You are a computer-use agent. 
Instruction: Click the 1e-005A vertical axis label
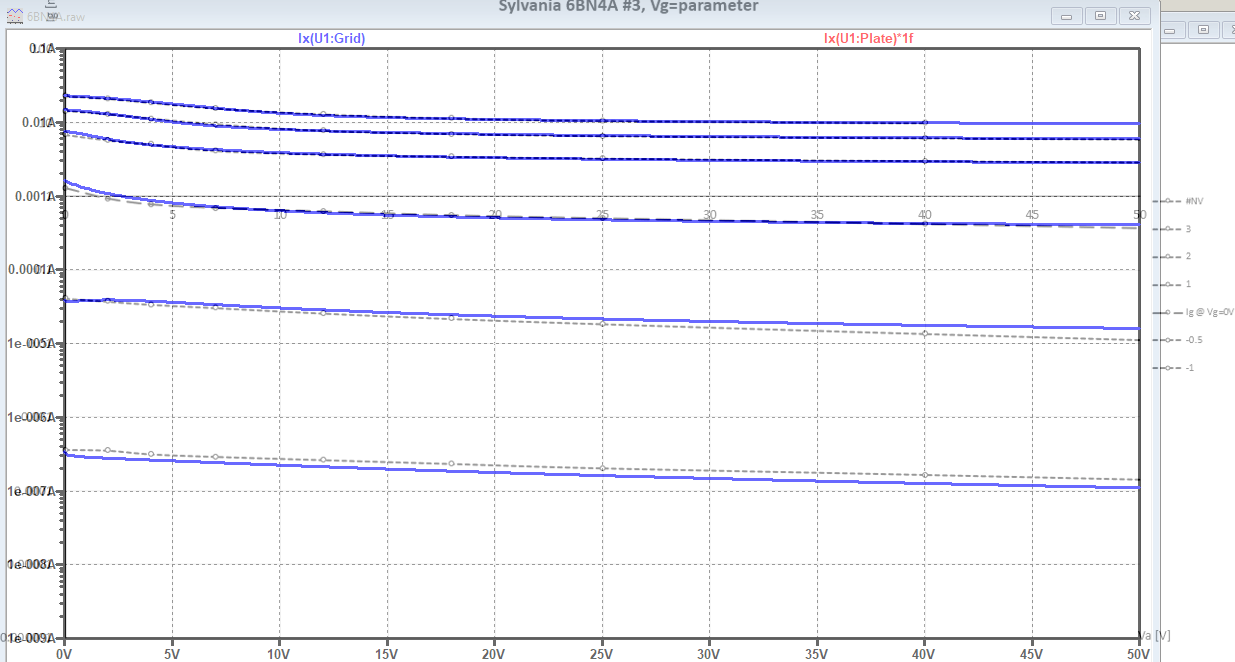click(x=34, y=343)
